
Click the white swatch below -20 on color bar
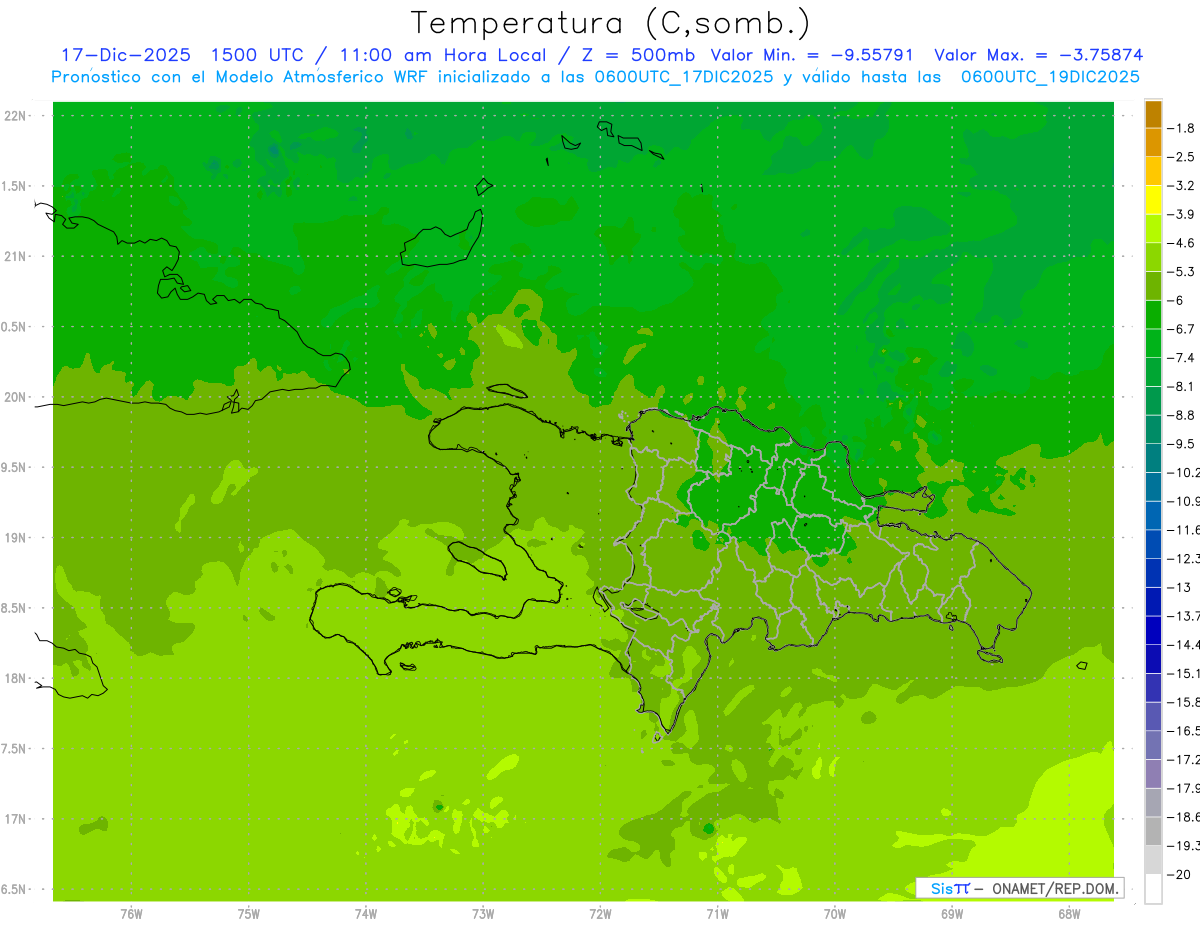tap(1153, 888)
